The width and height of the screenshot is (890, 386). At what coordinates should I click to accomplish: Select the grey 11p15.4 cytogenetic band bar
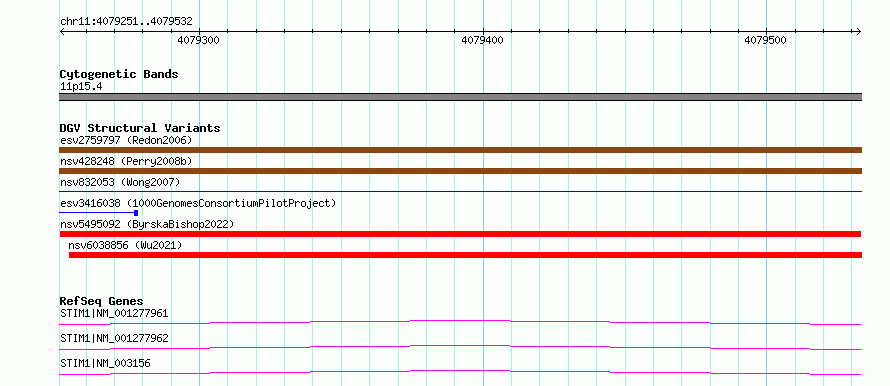click(460, 97)
